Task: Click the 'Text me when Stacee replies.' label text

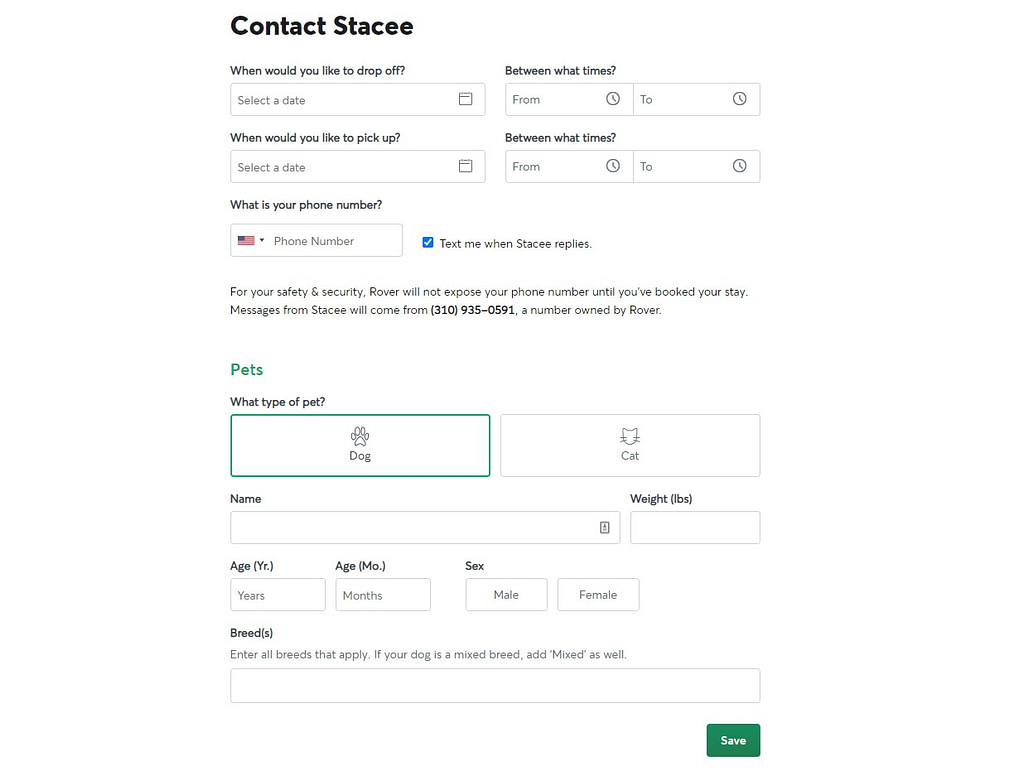Action: [515, 244]
